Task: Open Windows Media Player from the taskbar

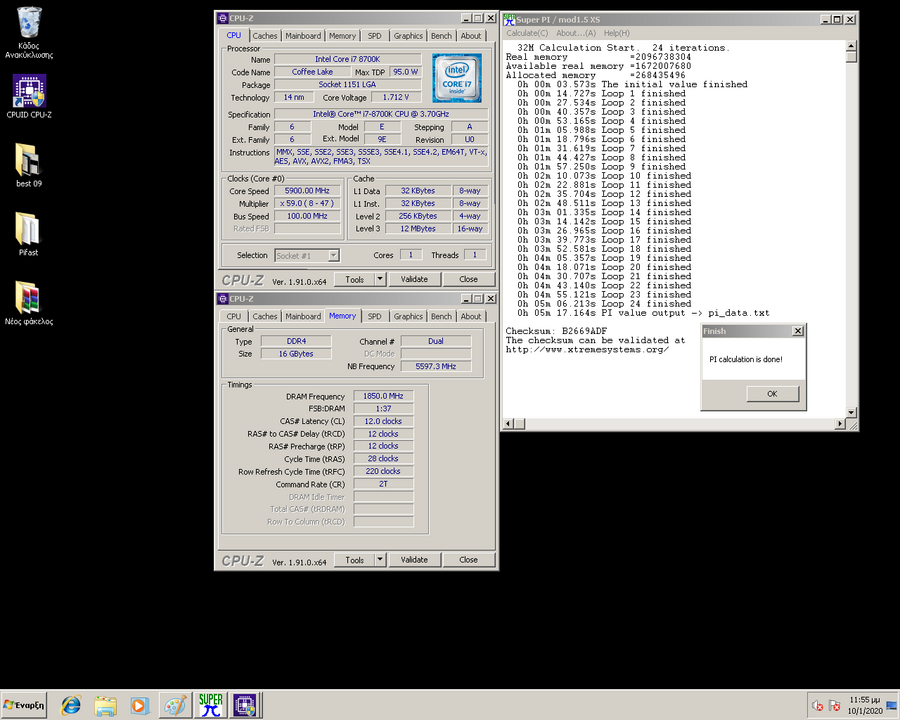Action: coord(139,705)
